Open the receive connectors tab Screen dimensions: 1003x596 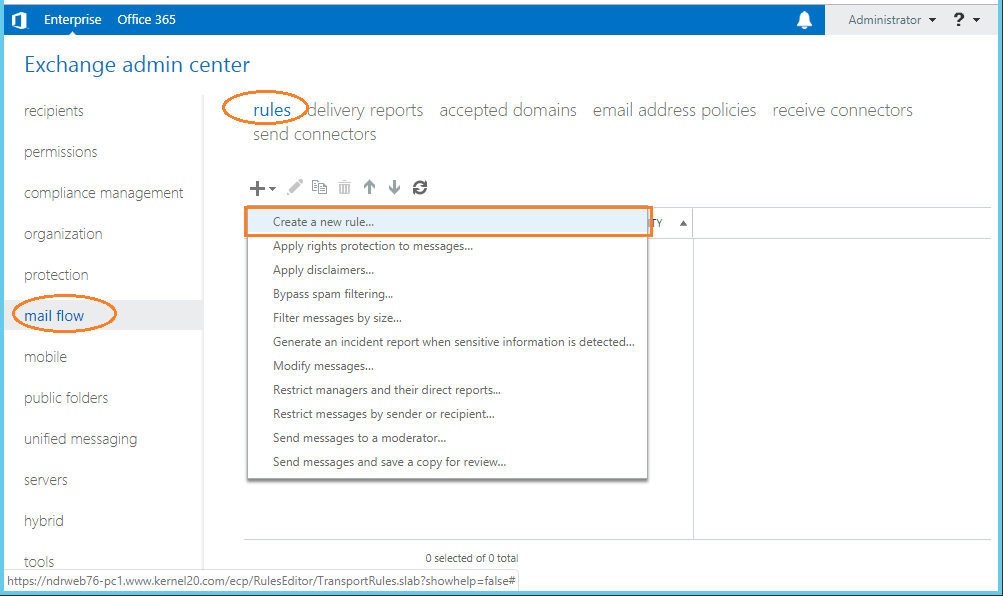[842, 110]
